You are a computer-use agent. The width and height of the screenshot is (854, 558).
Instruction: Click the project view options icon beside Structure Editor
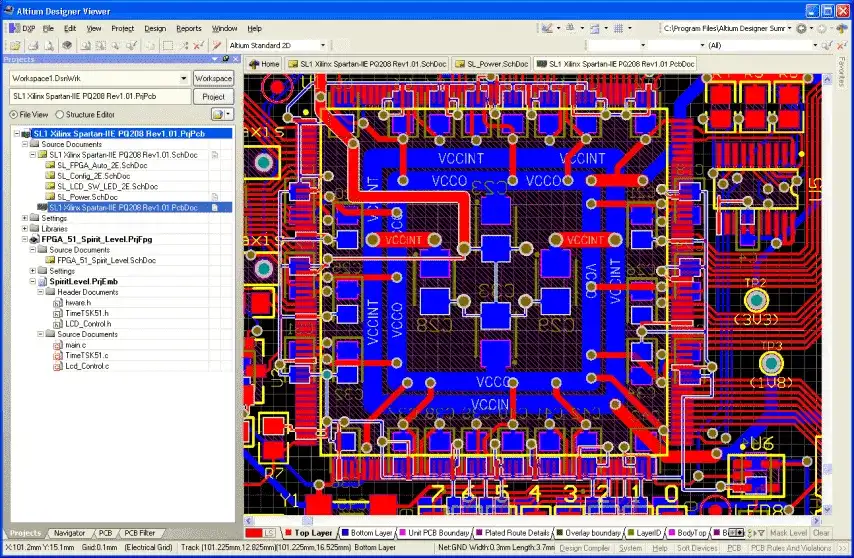tap(222, 114)
